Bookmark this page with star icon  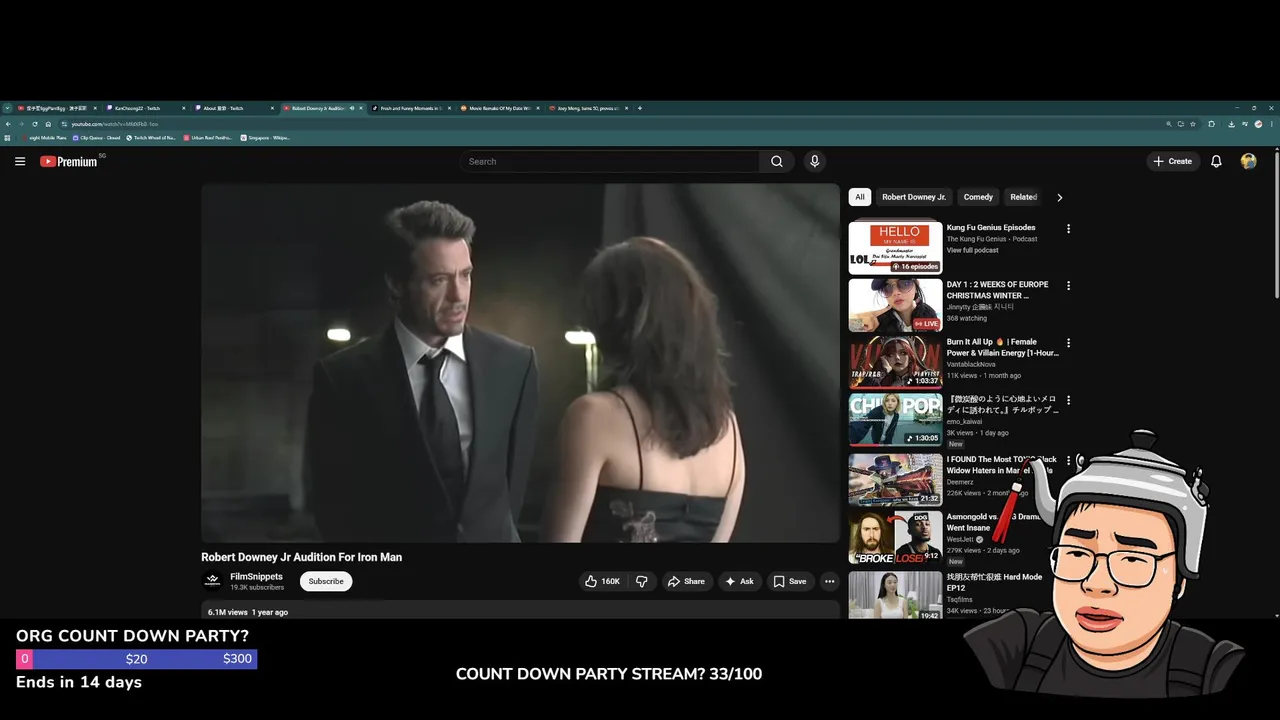pyautogui.click(x=1193, y=124)
